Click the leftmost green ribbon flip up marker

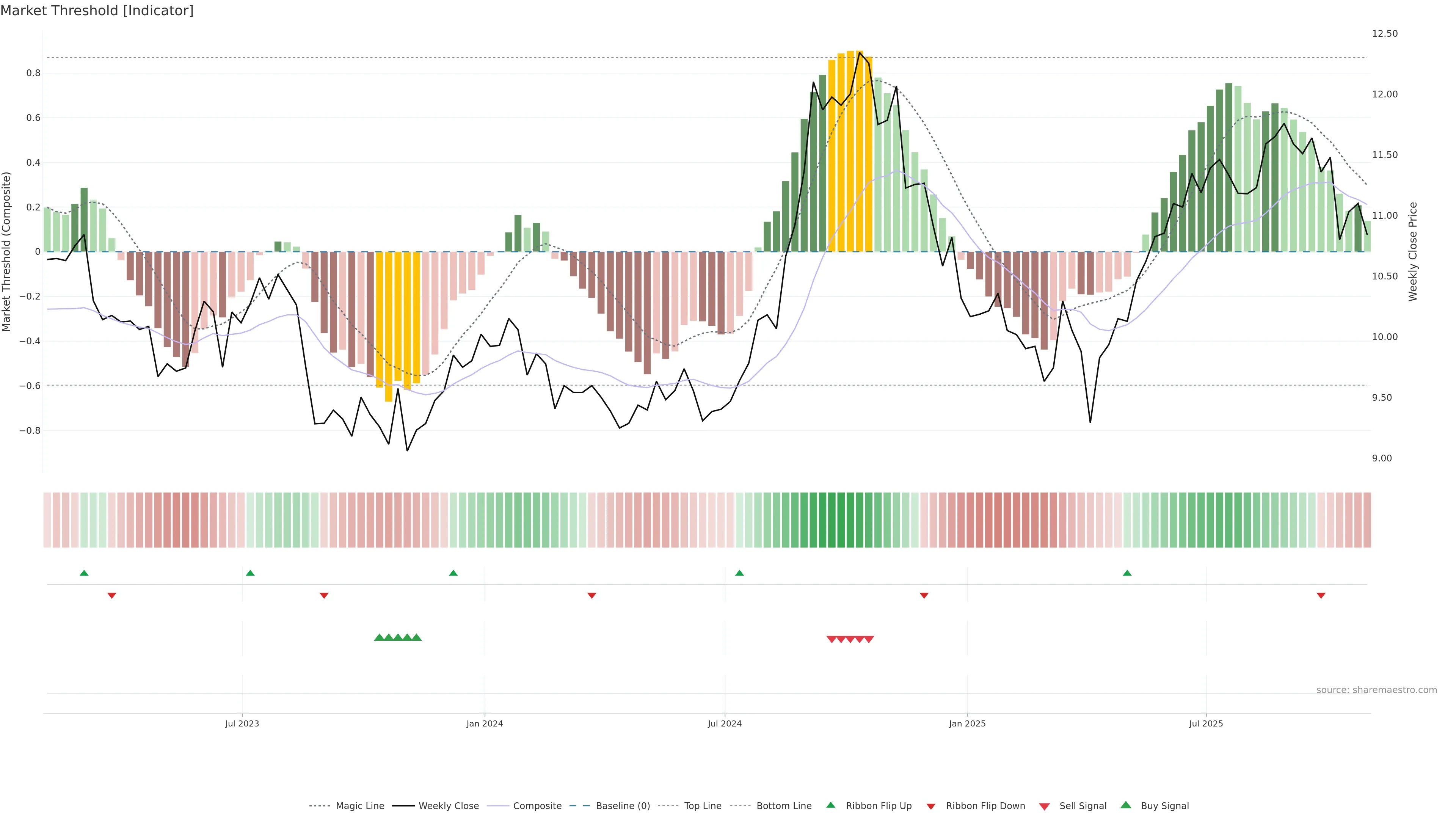tap(84, 573)
